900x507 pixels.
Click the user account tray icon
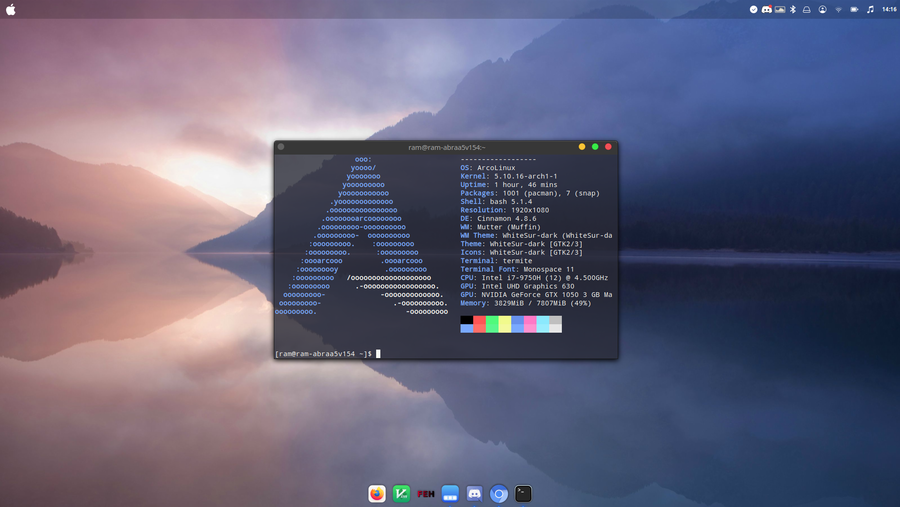822,9
